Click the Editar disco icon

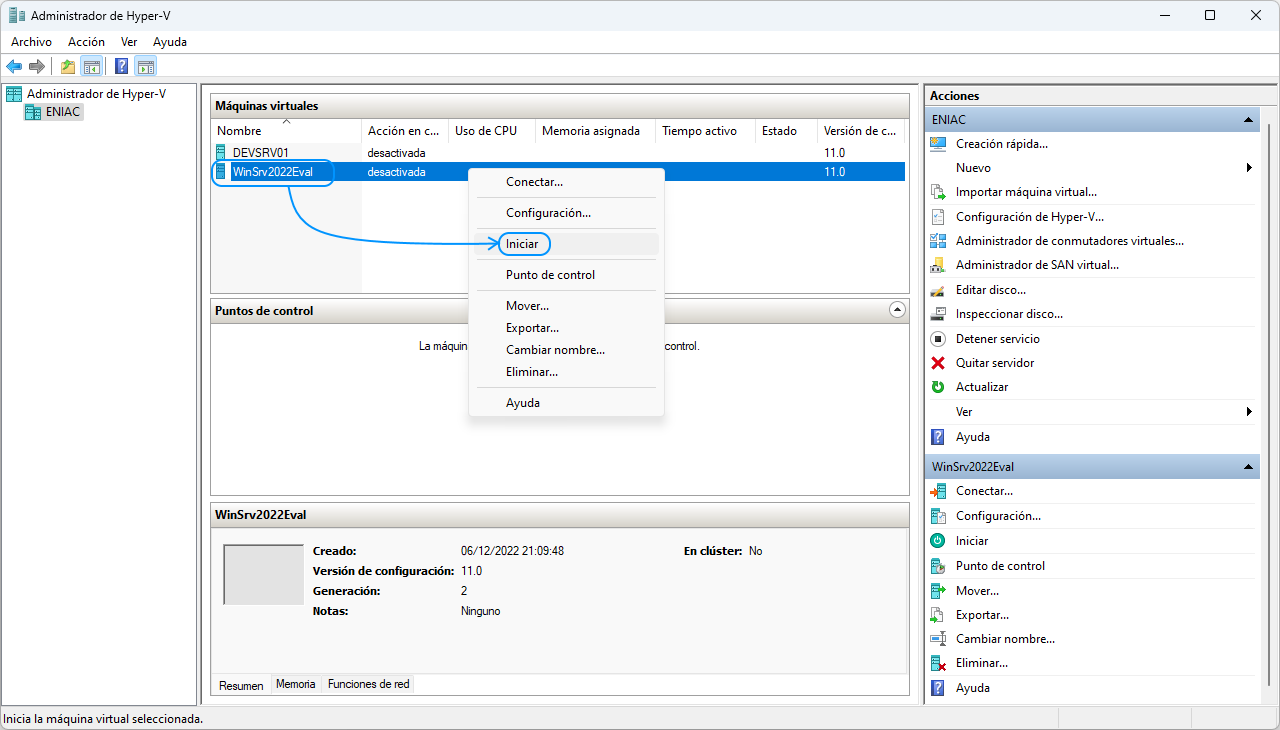[x=938, y=290]
